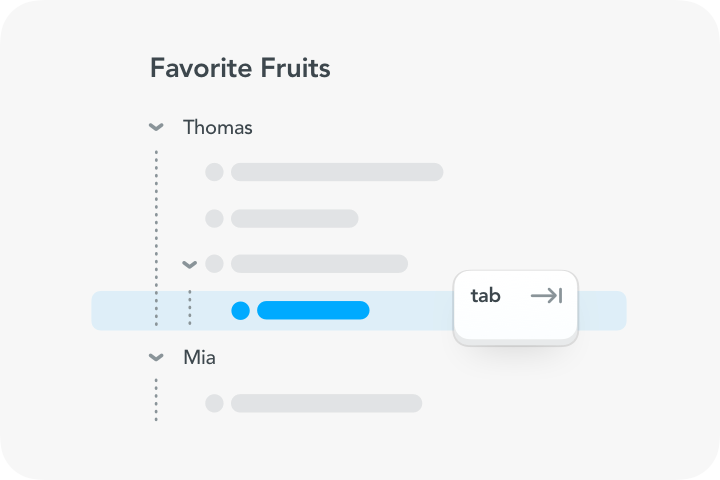Select the placeholder item under Mia
Image resolution: width=720 pixels, height=480 pixels.
[326, 403]
